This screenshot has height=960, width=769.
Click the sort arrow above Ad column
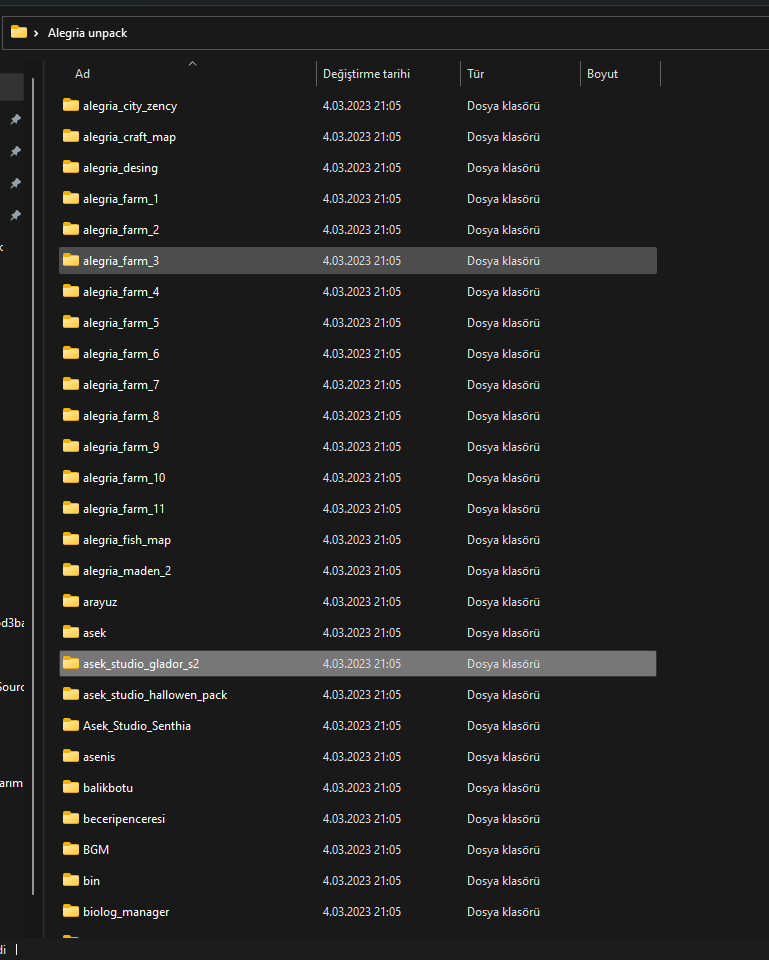coord(192,63)
